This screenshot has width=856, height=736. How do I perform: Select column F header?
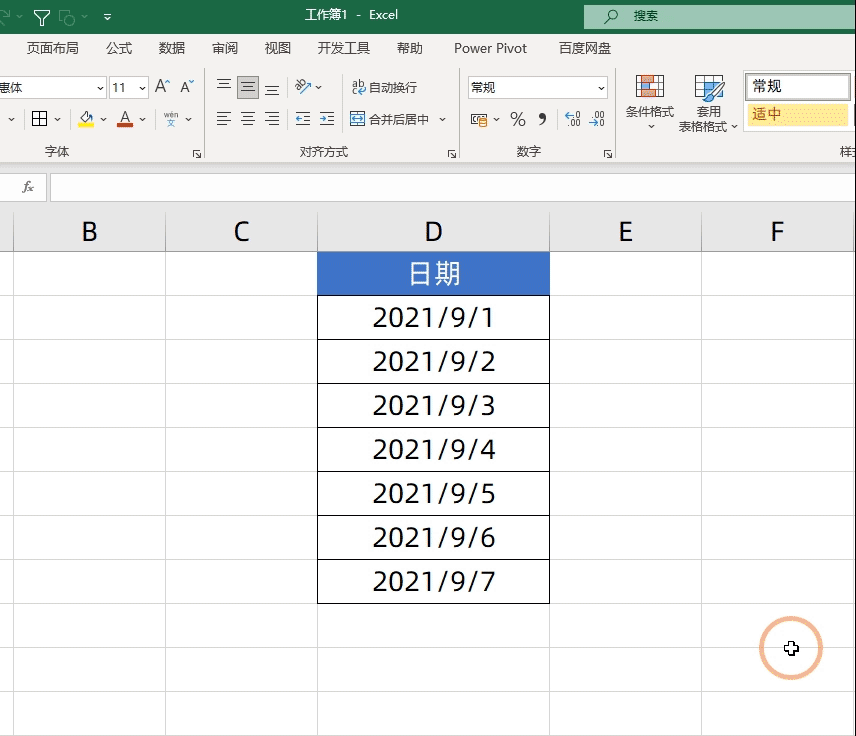[777, 232]
